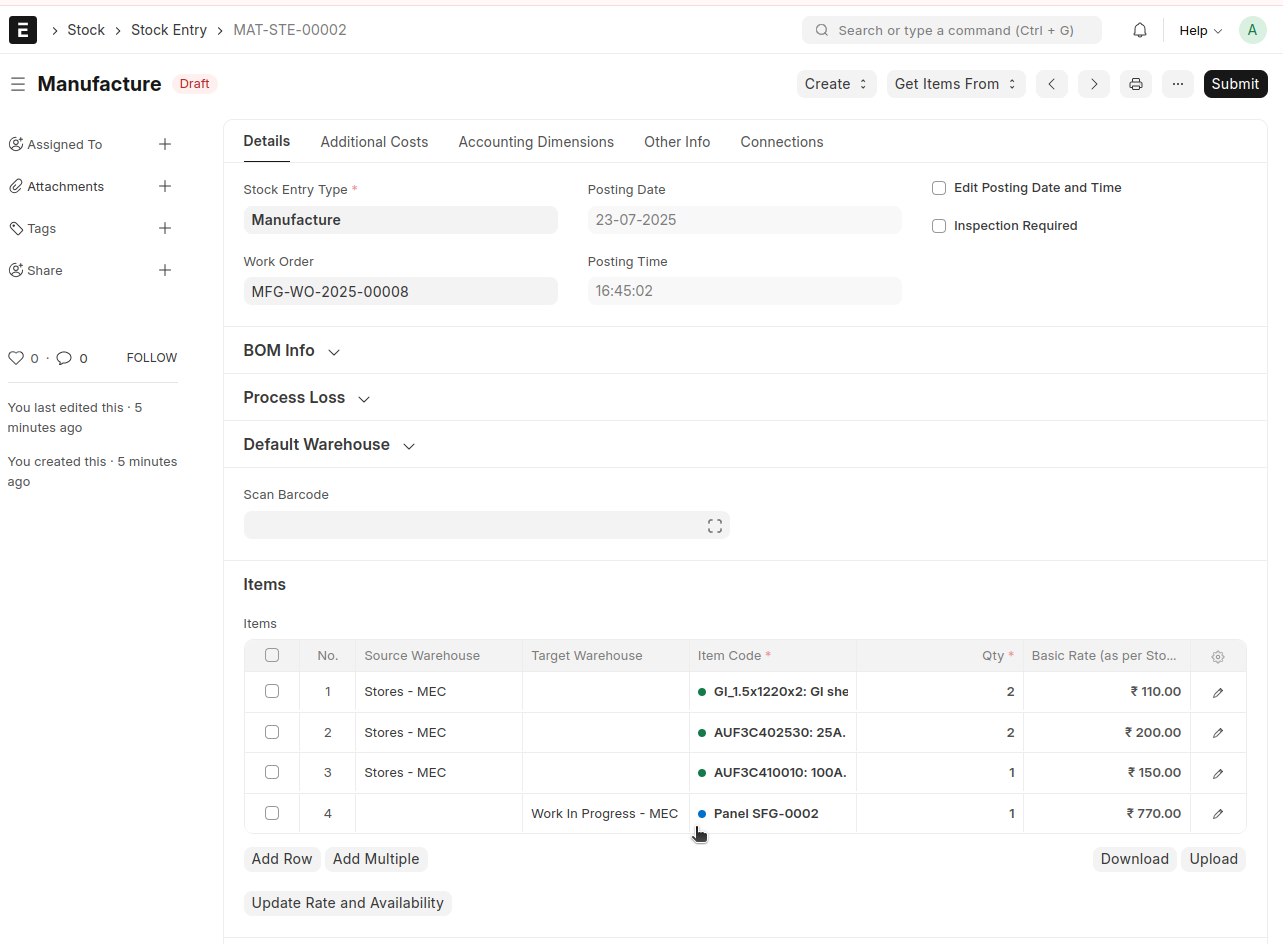
Task: Click the print icon
Action: 1135,84
